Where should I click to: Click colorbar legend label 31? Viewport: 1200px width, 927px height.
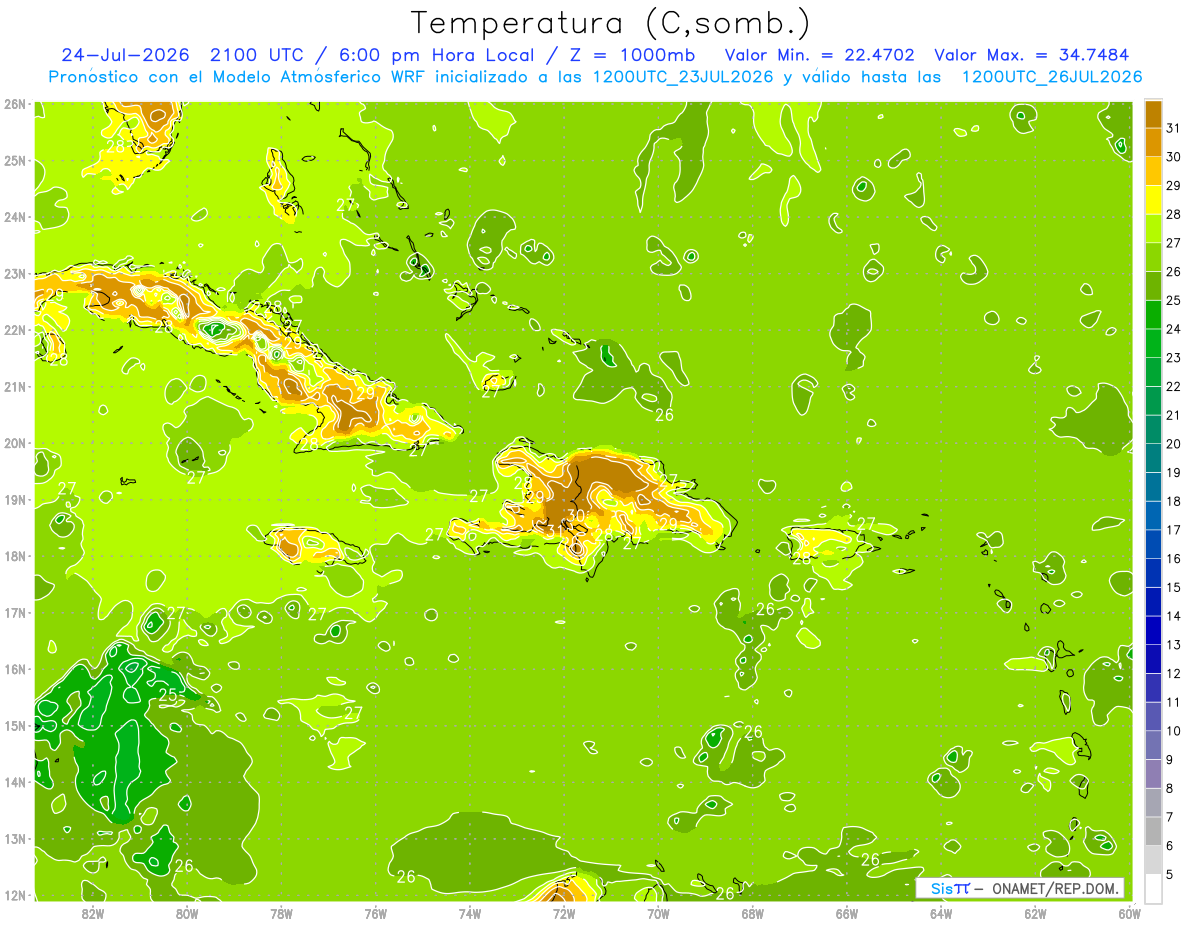pos(1173,127)
